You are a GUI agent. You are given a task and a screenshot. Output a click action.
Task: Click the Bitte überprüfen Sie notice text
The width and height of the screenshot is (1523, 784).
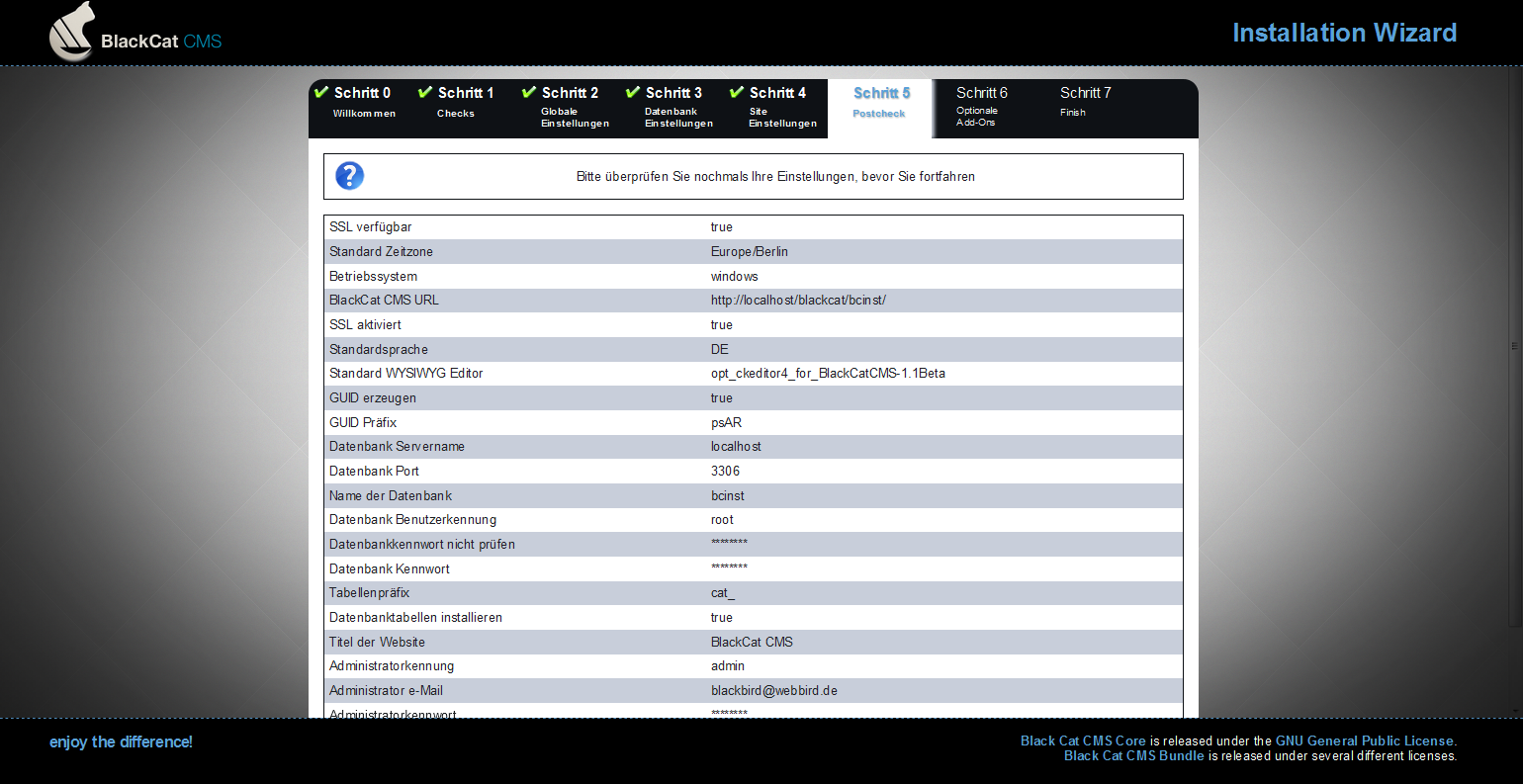[775, 177]
